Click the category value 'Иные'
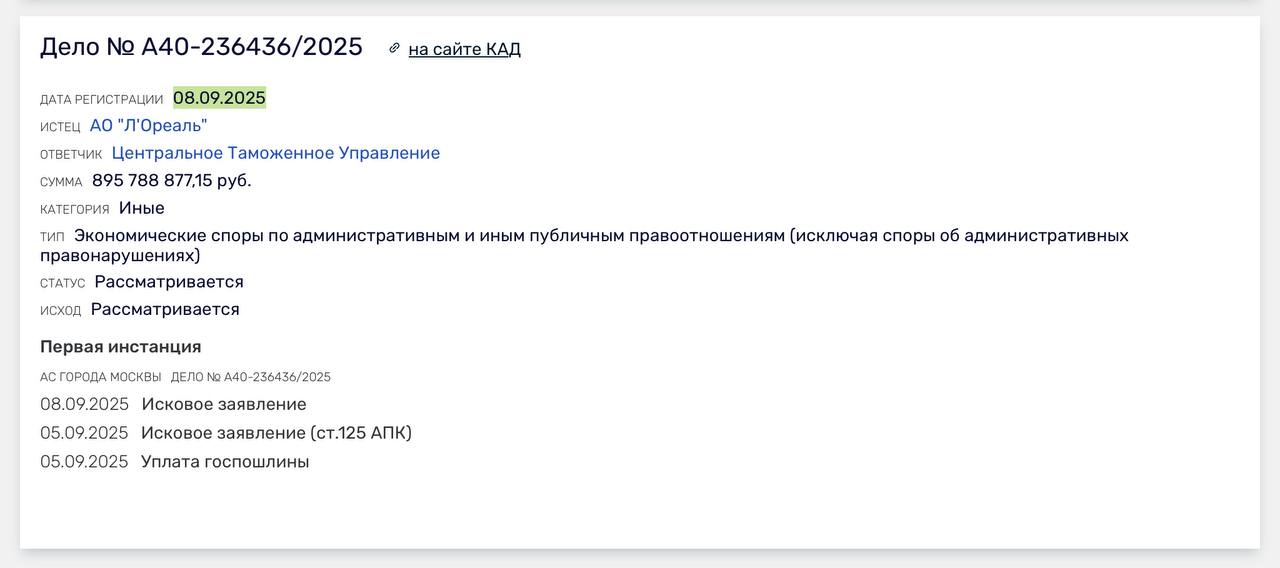 click(141, 208)
